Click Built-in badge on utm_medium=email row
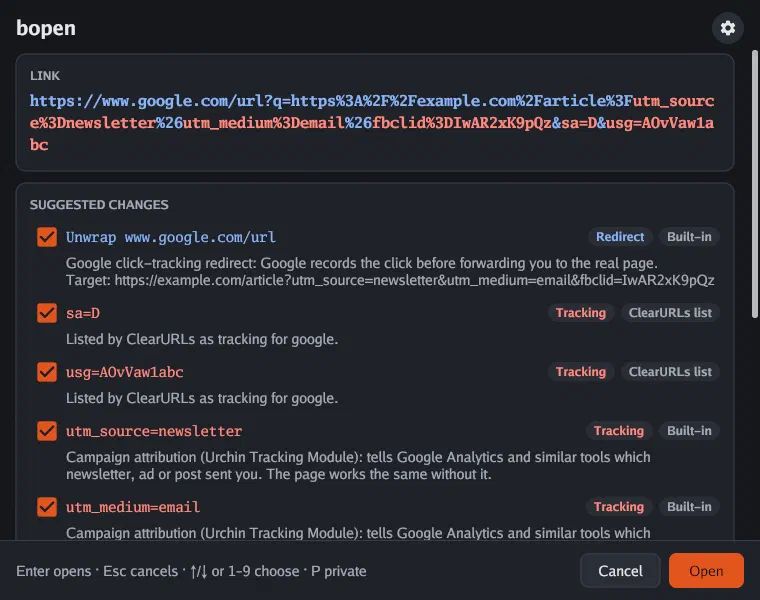 (x=689, y=506)
